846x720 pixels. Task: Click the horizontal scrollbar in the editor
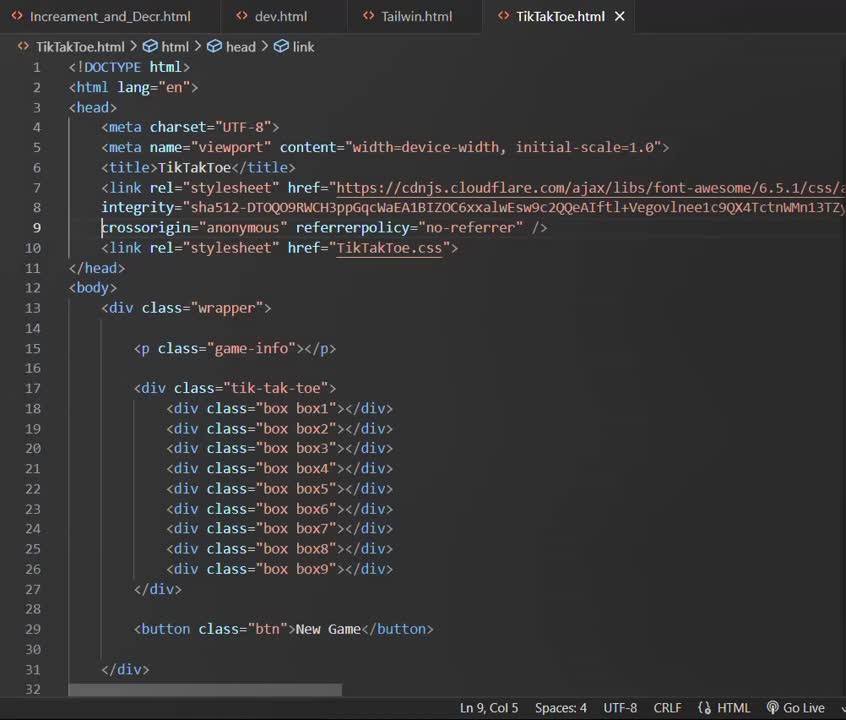click(205, 690)
